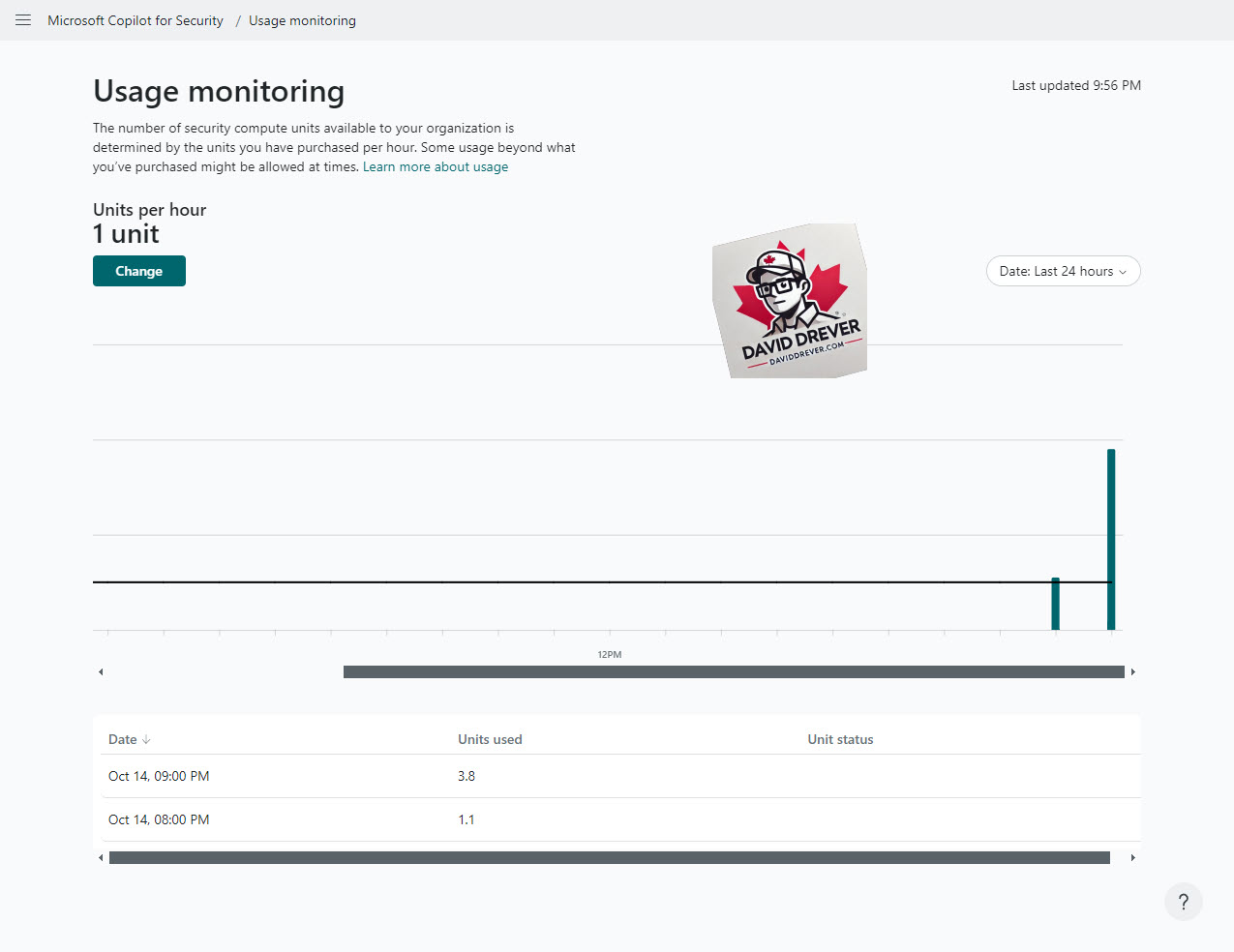Screen dimensions: 1234x952
Task: Click the chart scrollbar right arrow
Action: [1132, 671]
